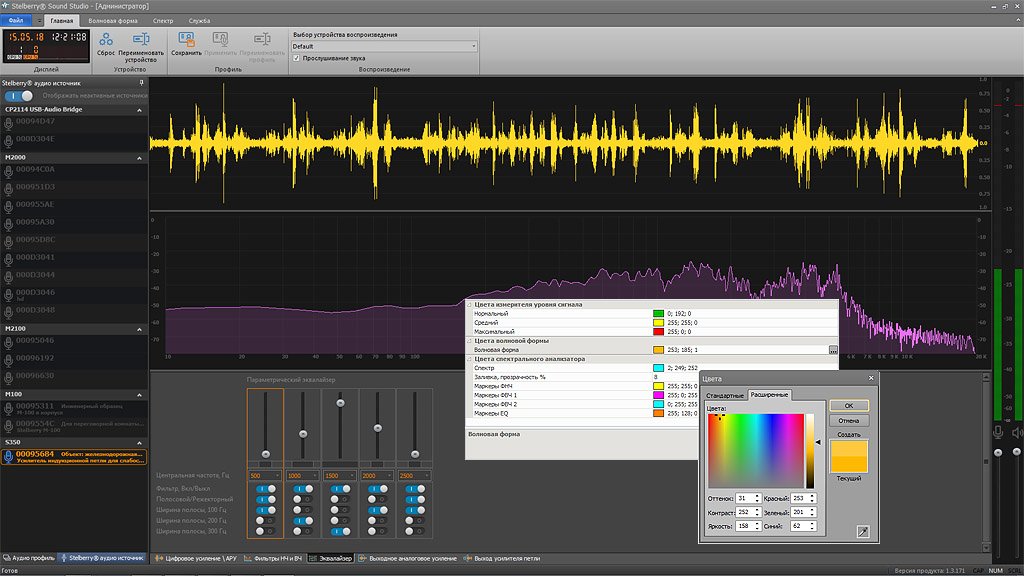Pick a color in the rainbow gradient field
This screenshot has width=1024, height=576.
point(754,449)
